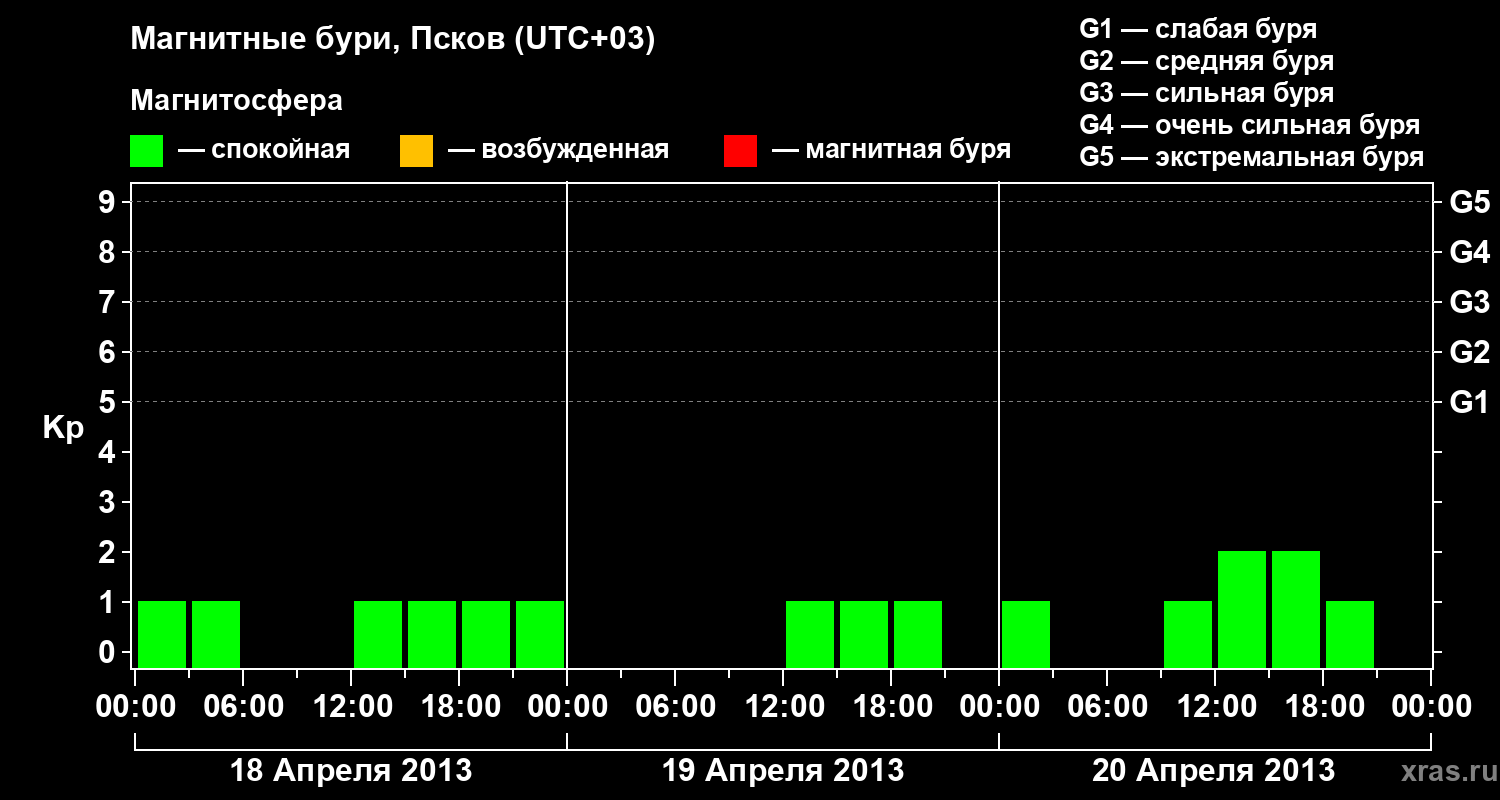Click the 18:00 time label for 19 April
The width and height of the screenshot is (1500, 800).
point(891,706)
